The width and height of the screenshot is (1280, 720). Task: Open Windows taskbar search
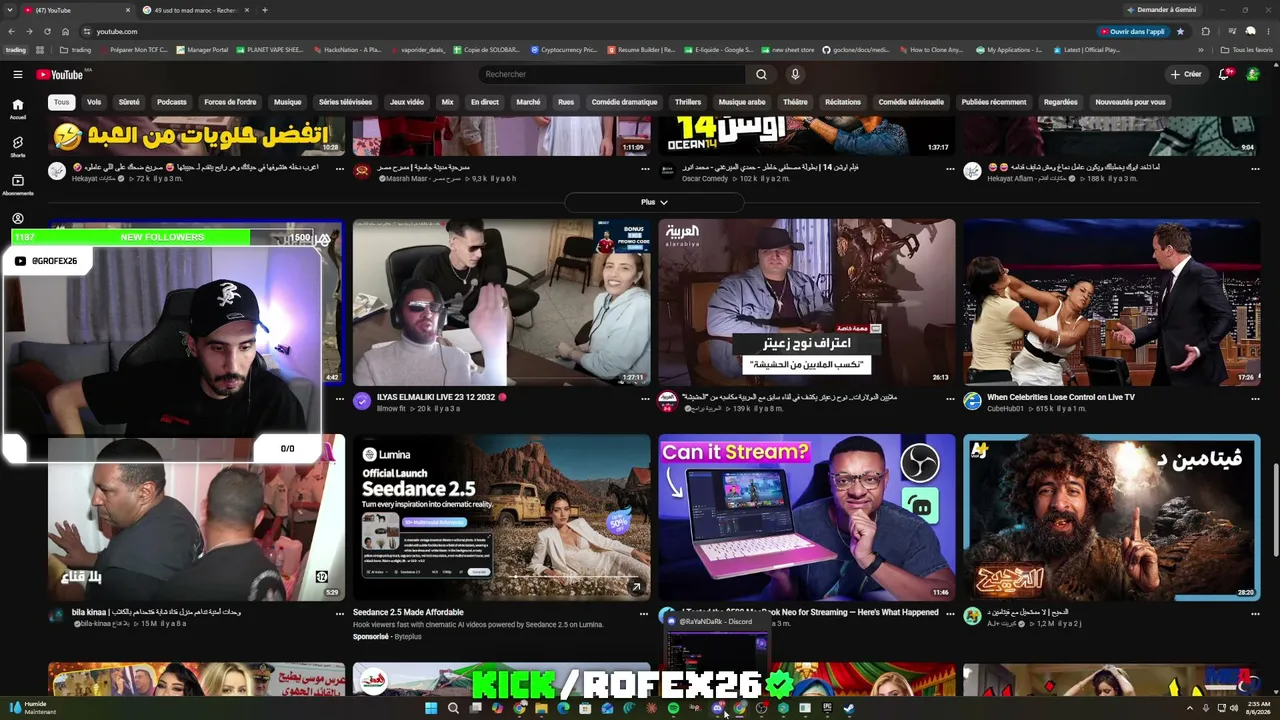point(453,708)
